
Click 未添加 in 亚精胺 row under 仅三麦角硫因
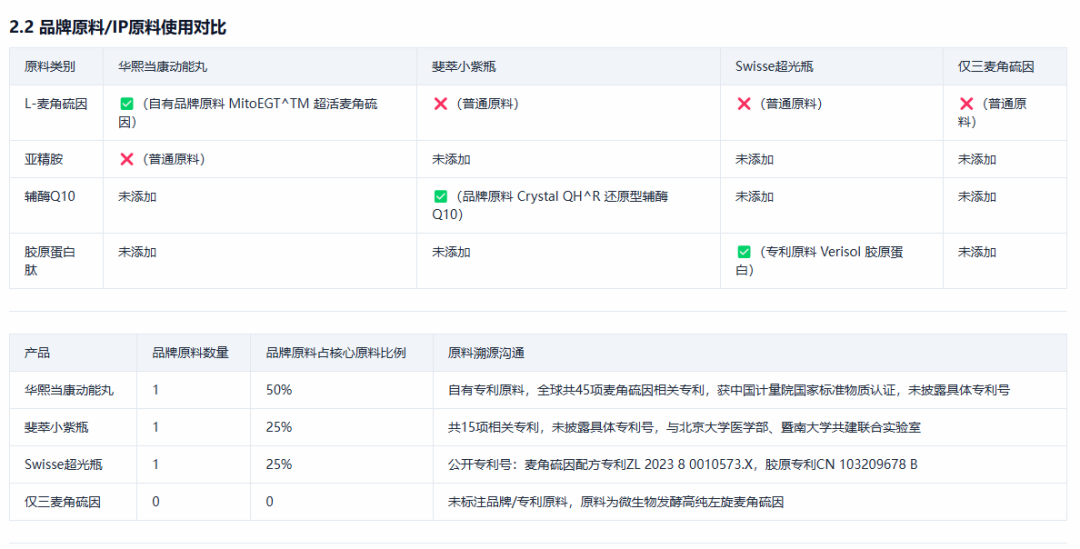click(x=977, y=159)
